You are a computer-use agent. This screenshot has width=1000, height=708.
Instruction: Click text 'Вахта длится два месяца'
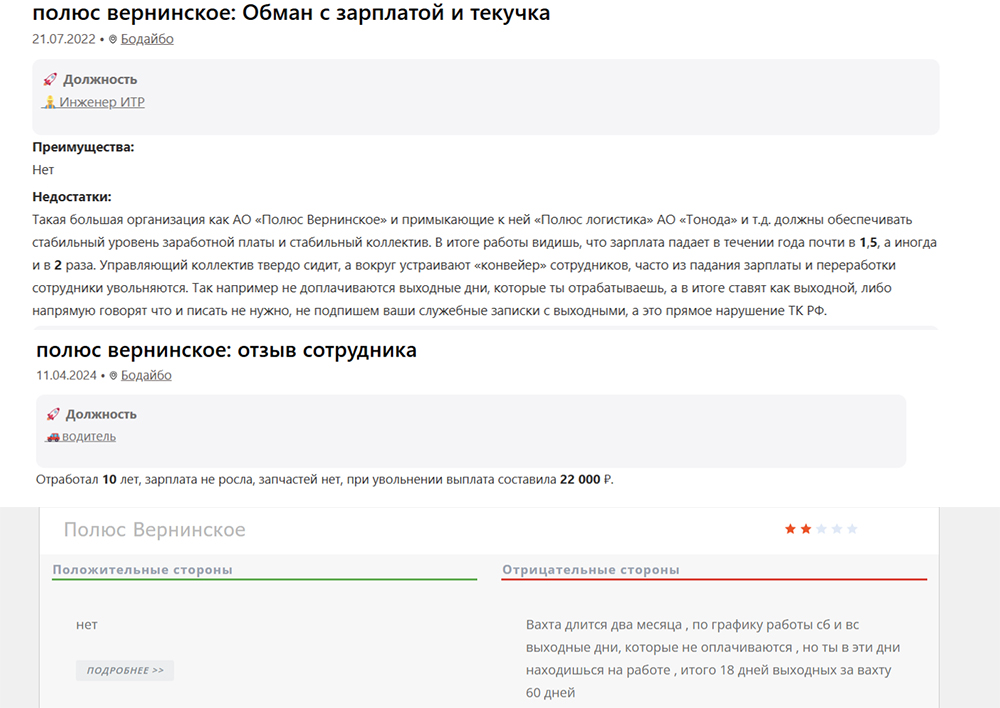(604, 624)
